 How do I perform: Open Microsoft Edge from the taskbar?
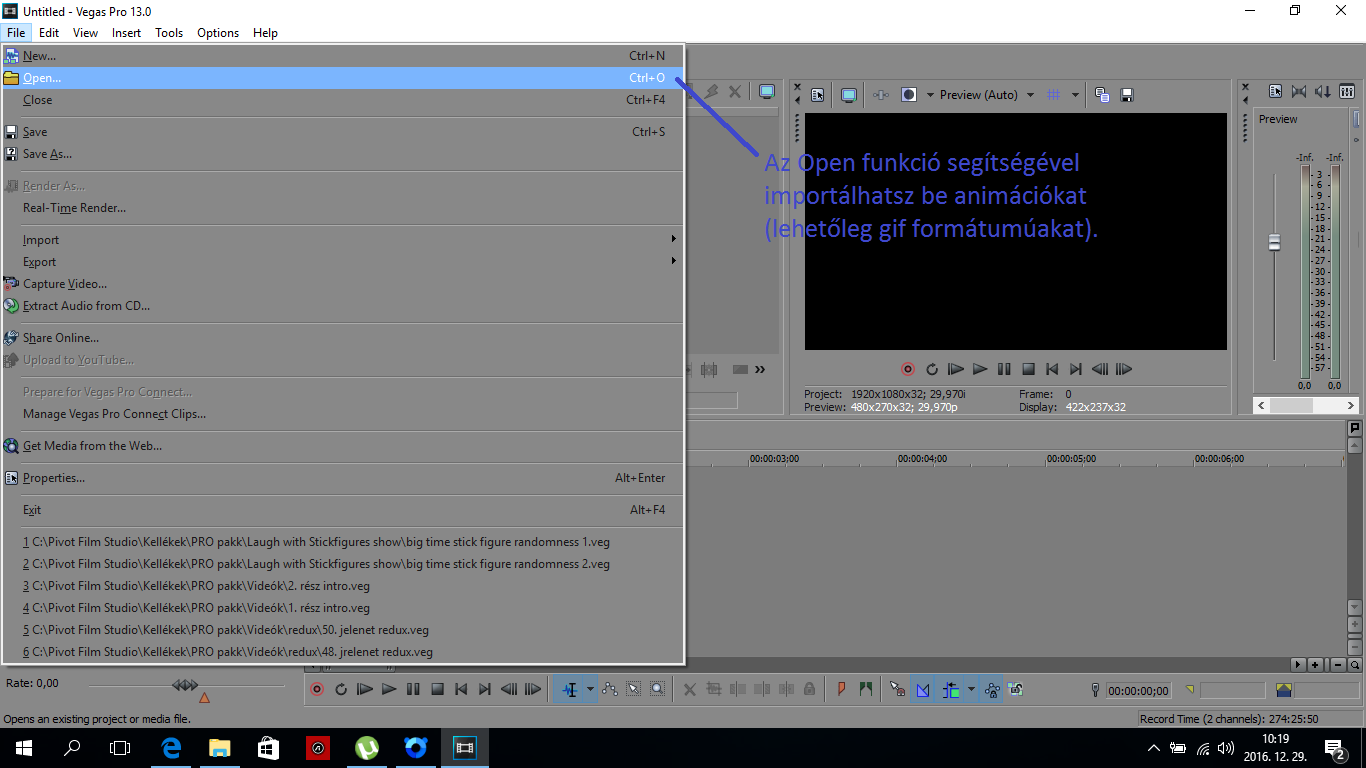coord(171,747)
